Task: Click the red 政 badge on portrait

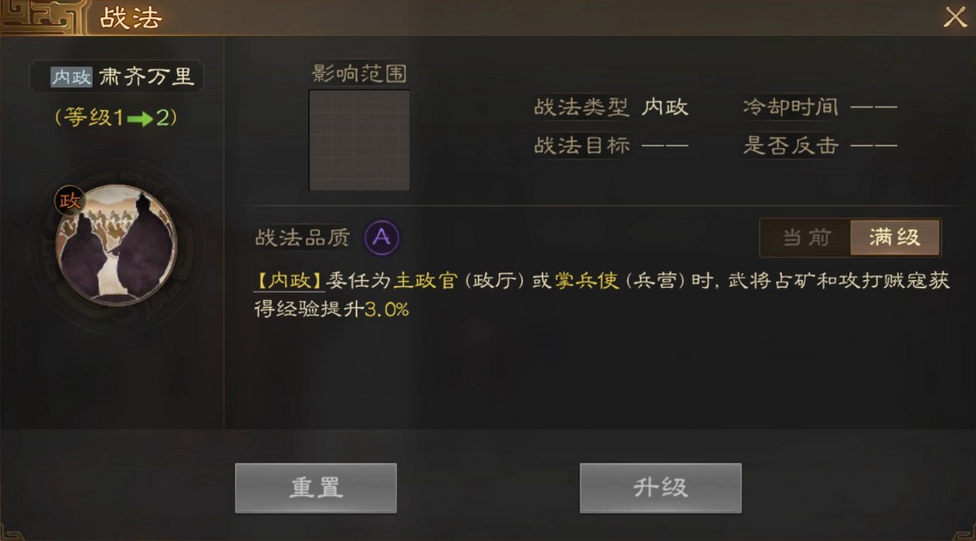Action: pyautogui.click(x=70, y=200)
